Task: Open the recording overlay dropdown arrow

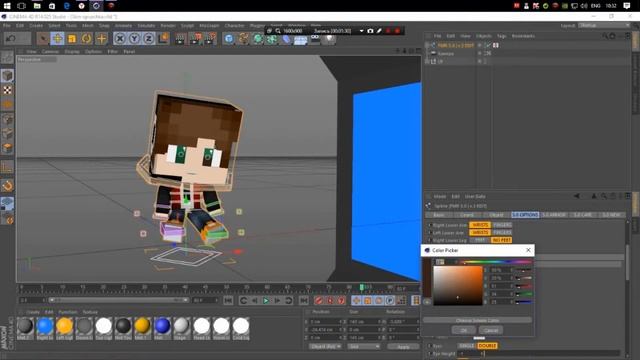Action: pyautogui.click(x=361, y=31)
